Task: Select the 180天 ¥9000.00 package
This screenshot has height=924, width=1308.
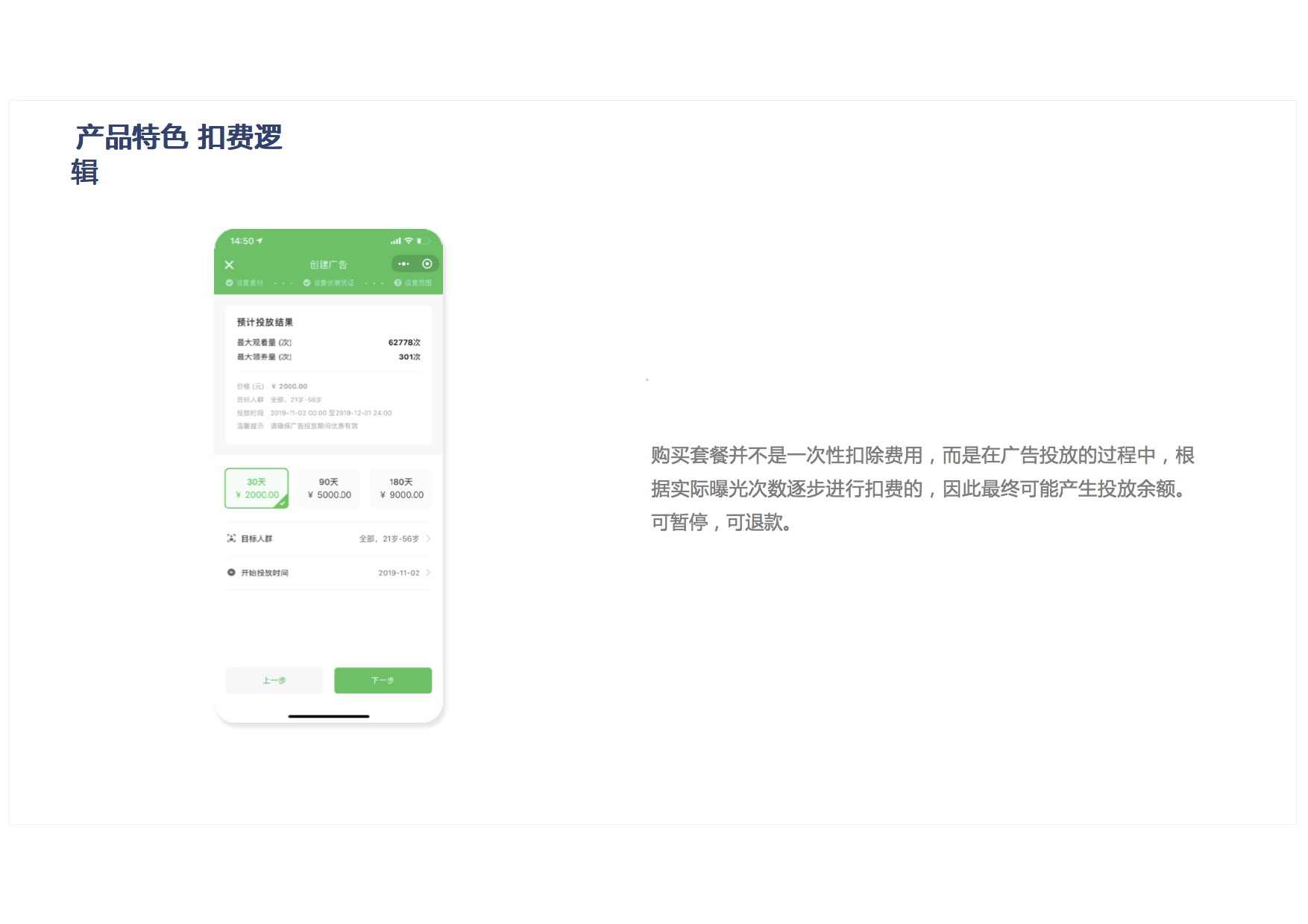Action: [401, 488]
